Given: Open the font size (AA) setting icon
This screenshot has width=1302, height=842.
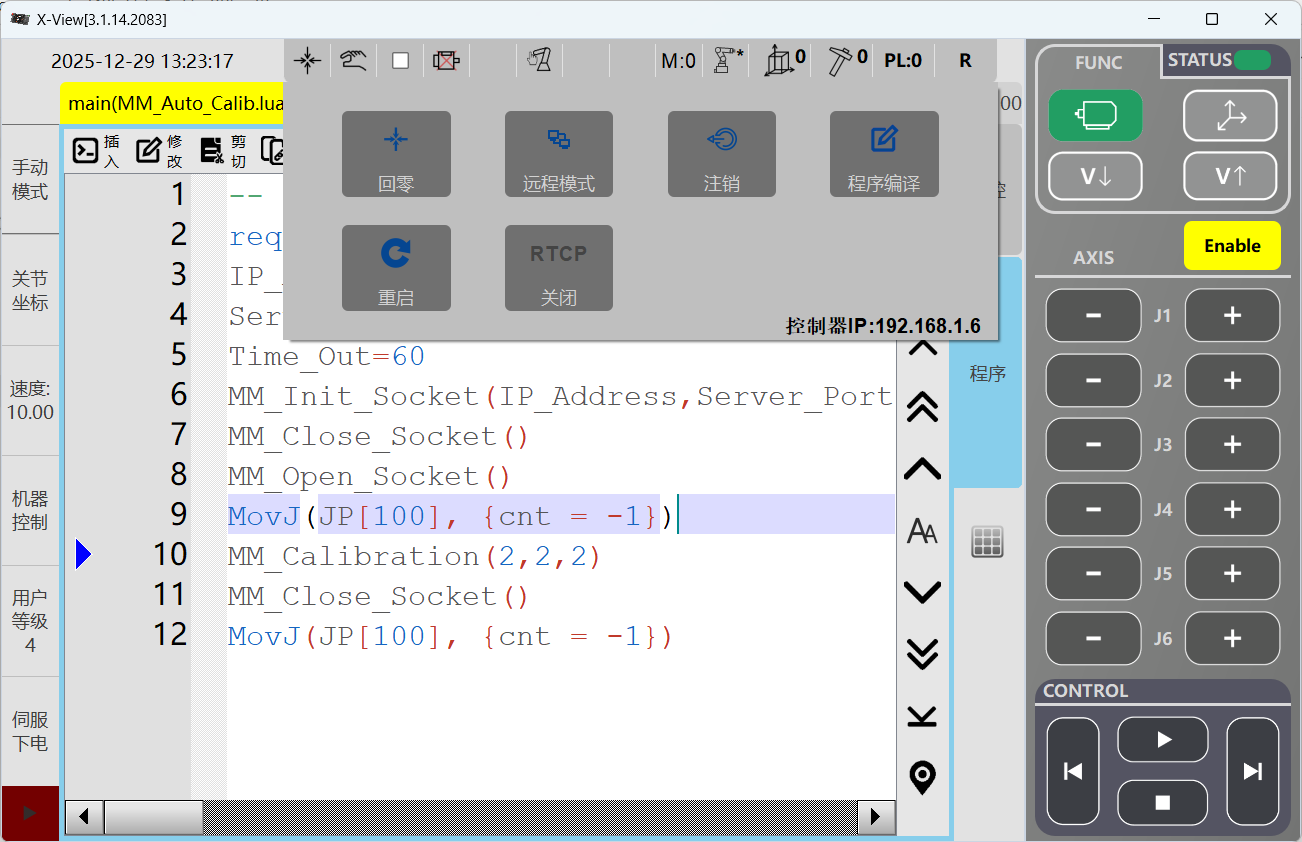Looking at the screenshot, I should [921, 531].
